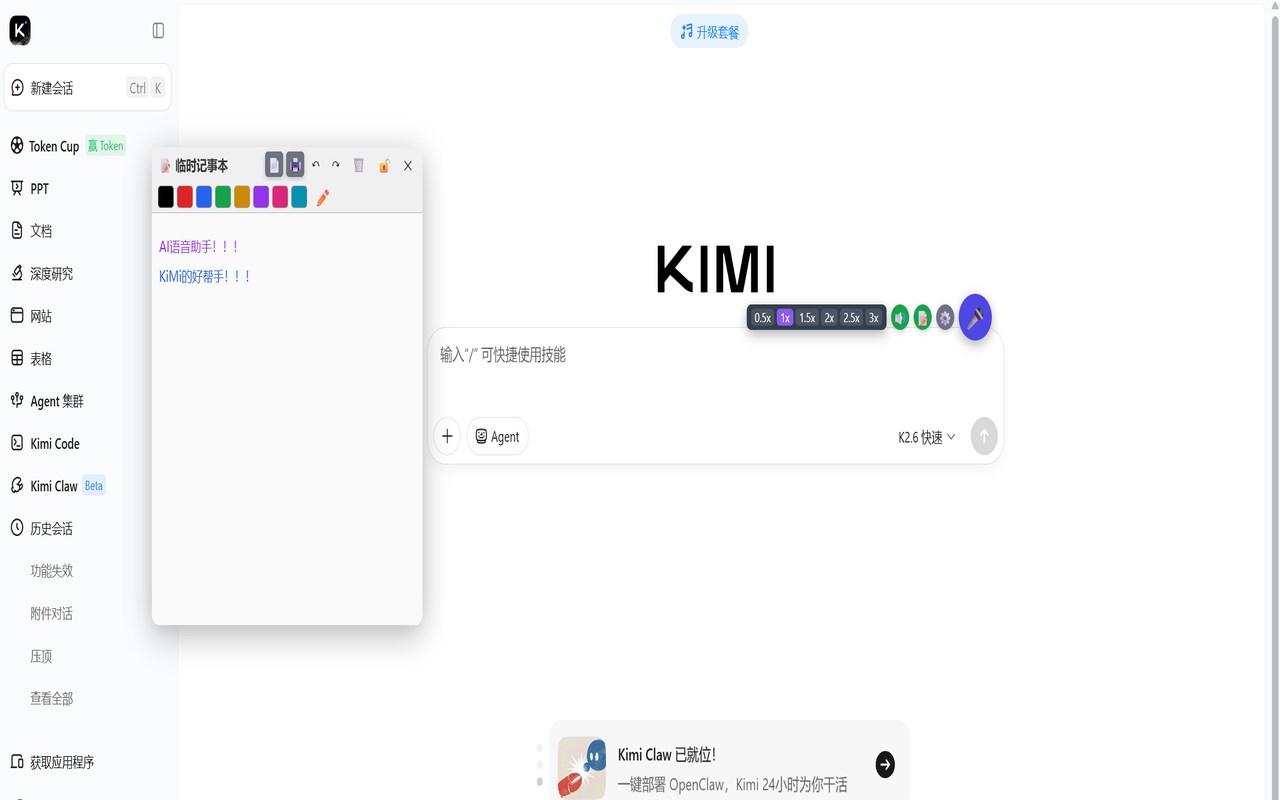Start a new chat with 新建会话
The width and height of the screenshot is (1280, 800).
88,88
